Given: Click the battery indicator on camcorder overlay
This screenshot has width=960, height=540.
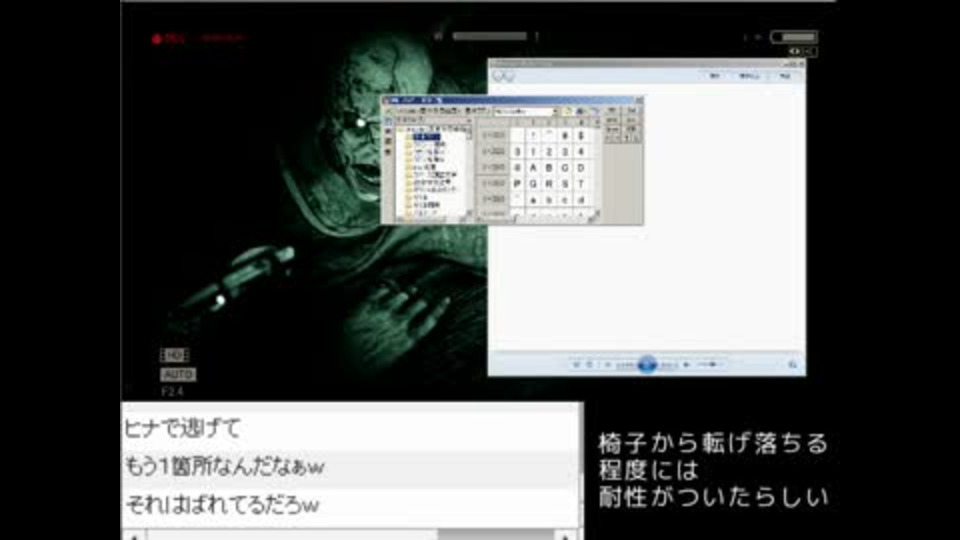Looking at the screenshot, I should click(x=793, y=37).
